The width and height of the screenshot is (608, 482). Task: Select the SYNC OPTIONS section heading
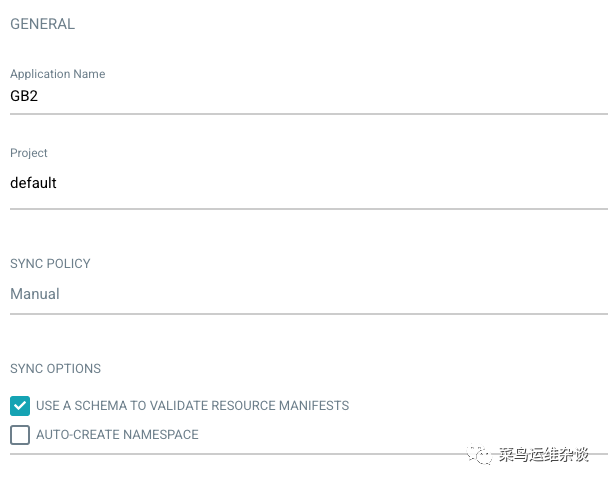click(x=55, y=368)
